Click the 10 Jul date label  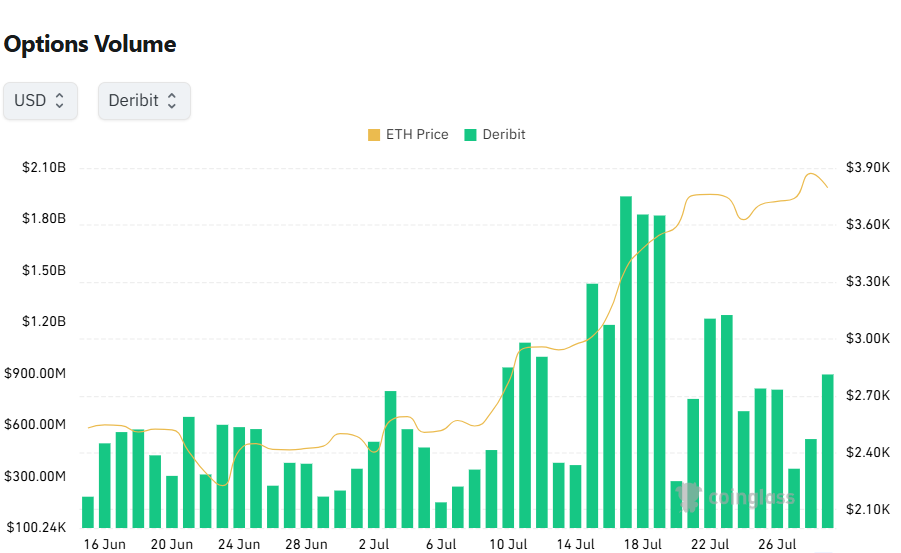[509, 544]
